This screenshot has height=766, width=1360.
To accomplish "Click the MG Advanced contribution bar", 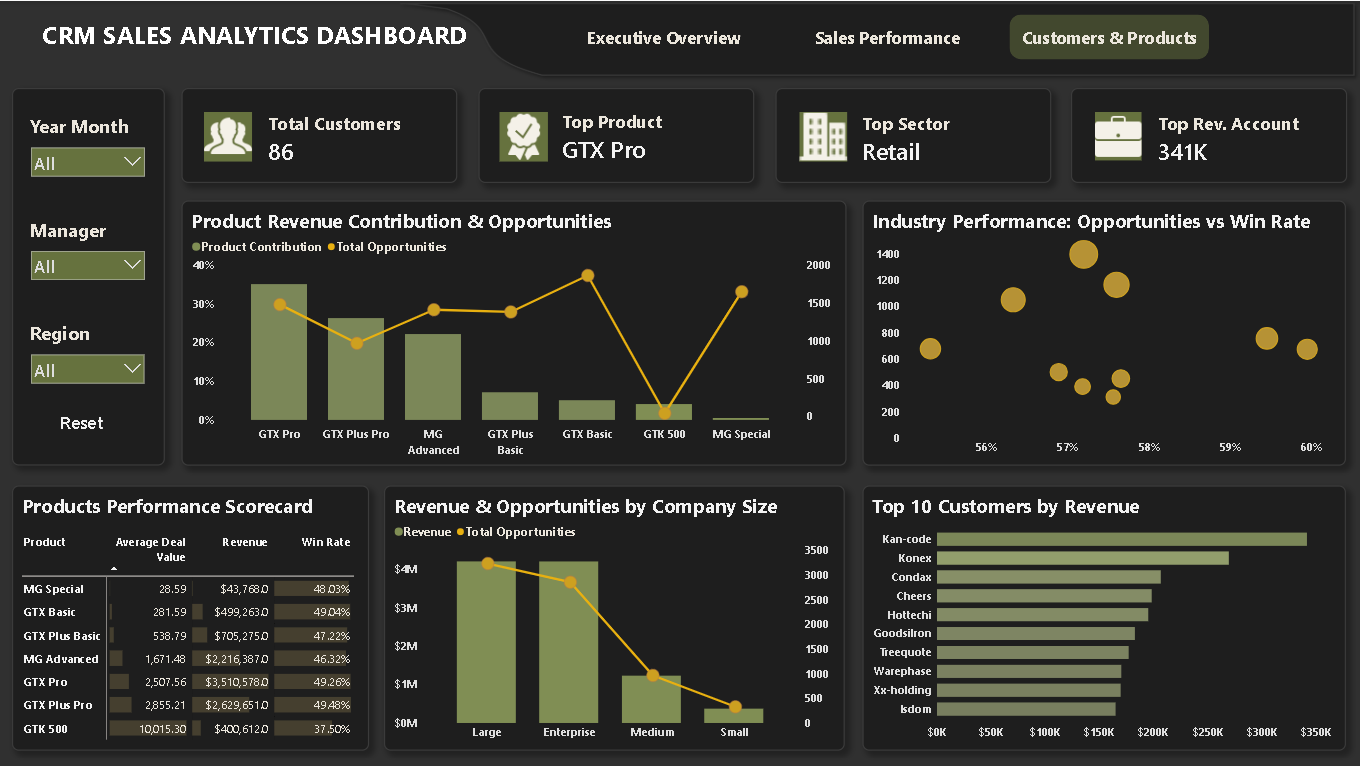I will (433, 377).
